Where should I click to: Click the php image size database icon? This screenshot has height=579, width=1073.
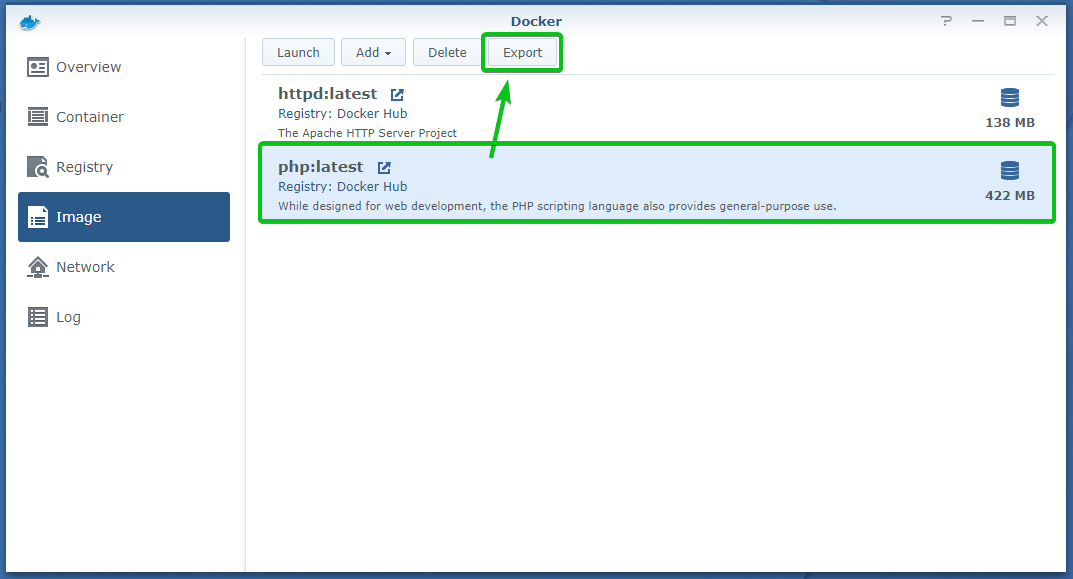[x=1009, y=170]
